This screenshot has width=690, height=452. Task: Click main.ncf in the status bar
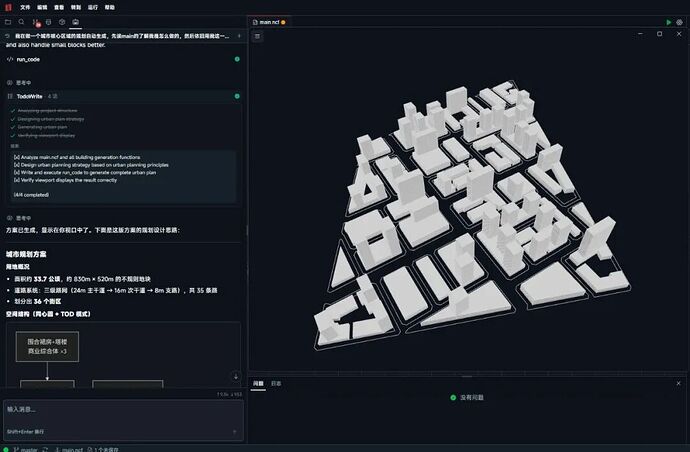pos(69,449)
